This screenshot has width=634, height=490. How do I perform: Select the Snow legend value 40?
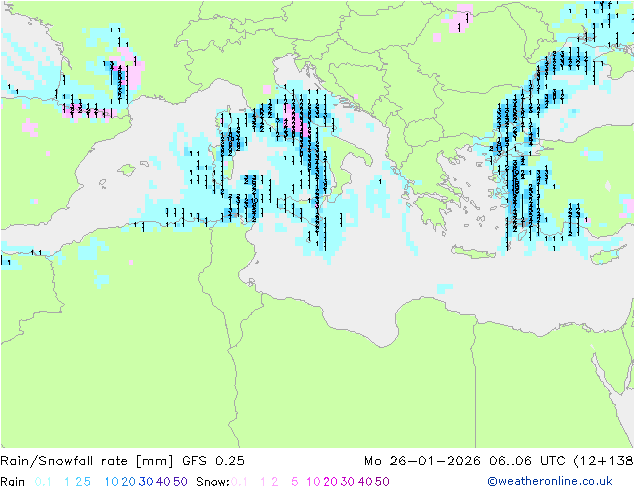click(365, 482)
